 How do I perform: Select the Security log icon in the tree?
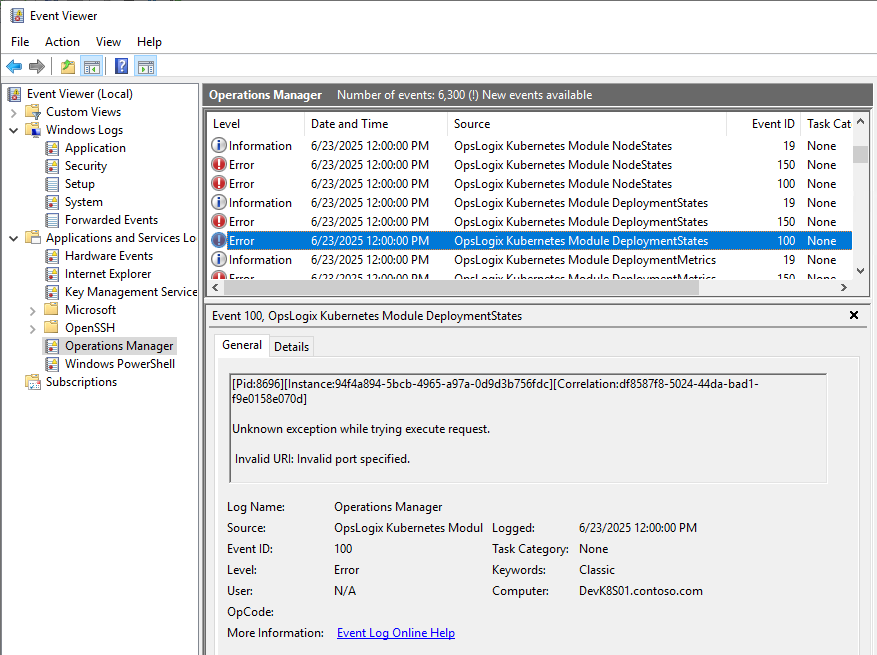click(52, 166)
